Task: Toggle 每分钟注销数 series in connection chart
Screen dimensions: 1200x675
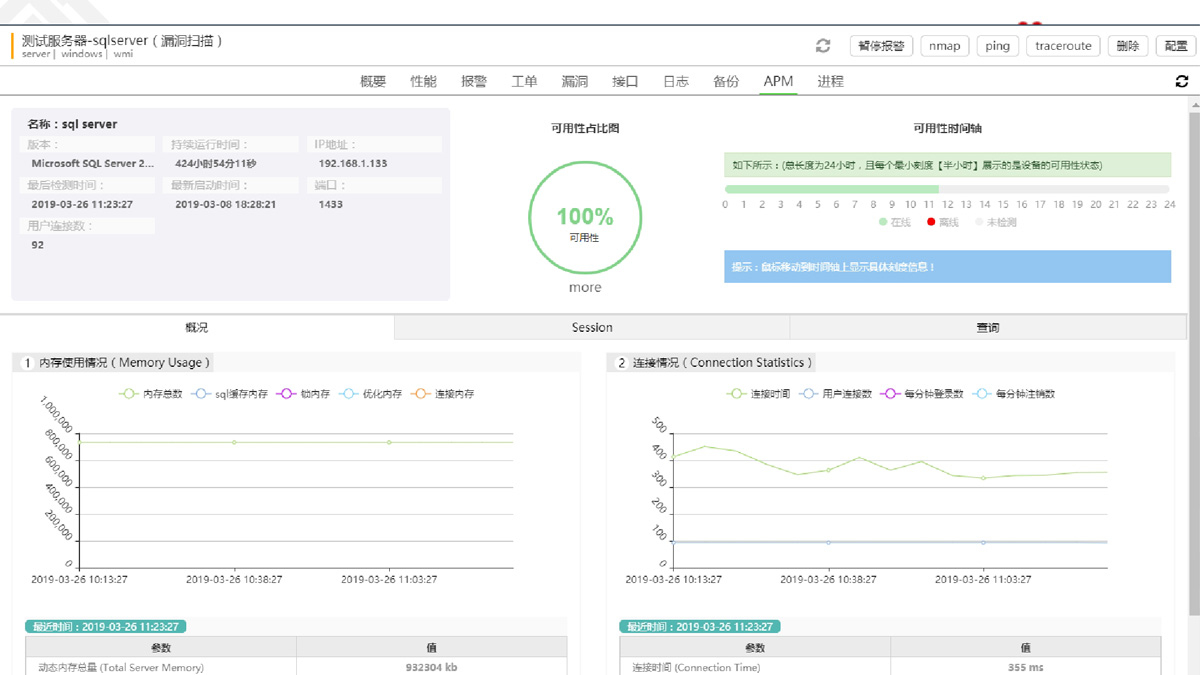Action: [x=1013, y=394]
